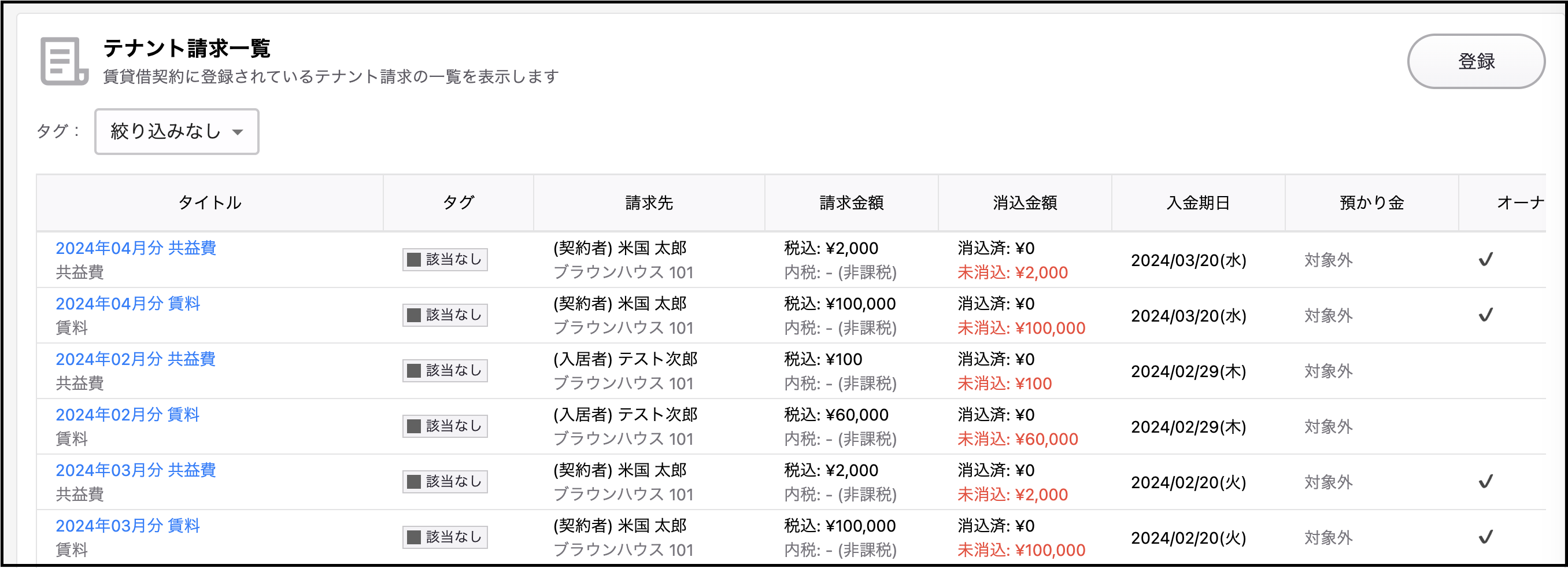Click the 入金期日 column header
This screenshot has height=568, width=1568.
1199,202
